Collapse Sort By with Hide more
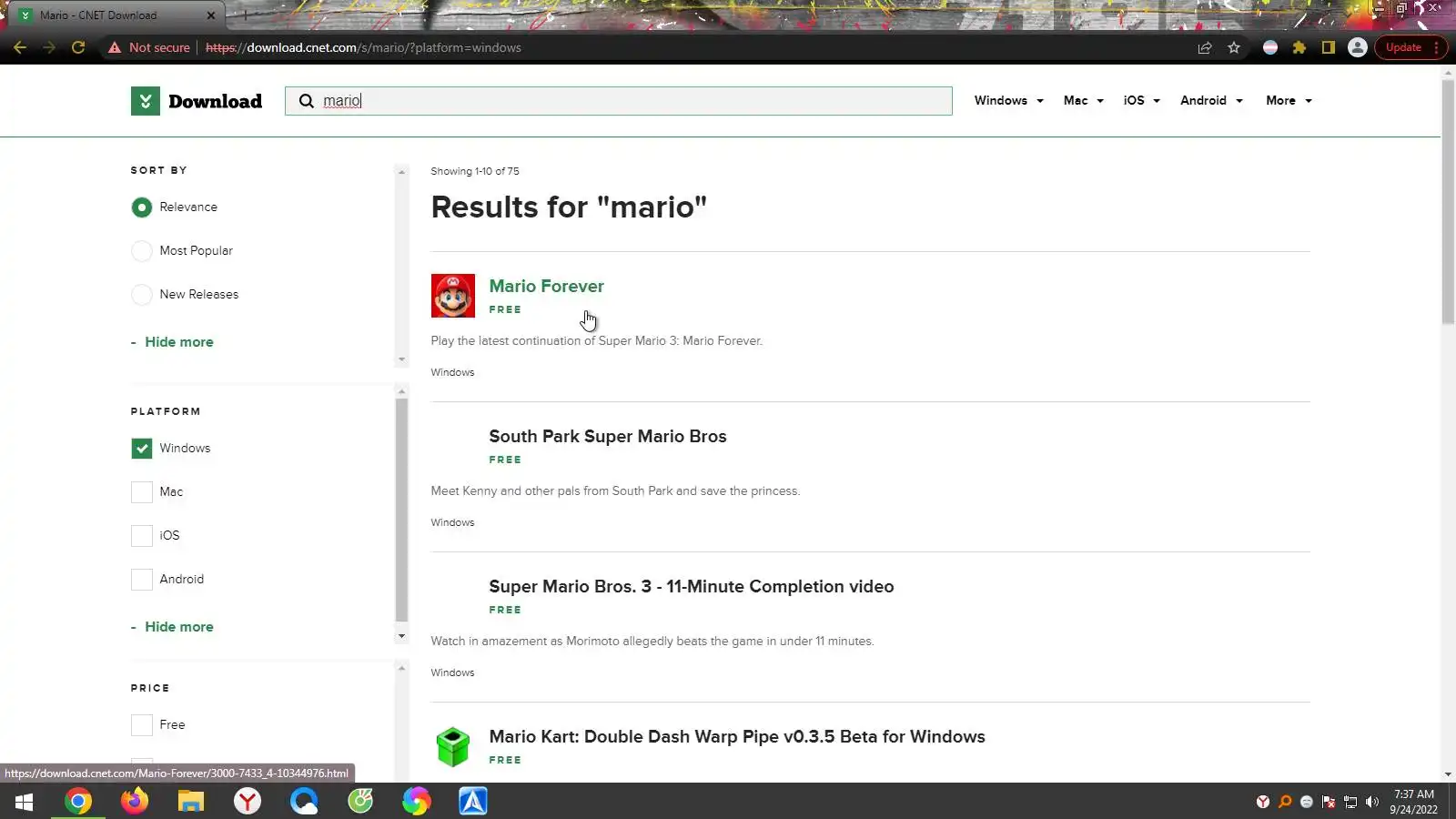1456x819 pixels. 172,342
